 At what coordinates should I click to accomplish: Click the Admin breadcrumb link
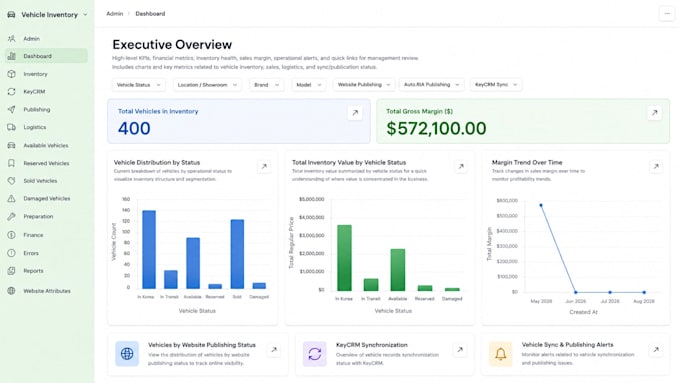pyautogui.click(x=114, y=14)
